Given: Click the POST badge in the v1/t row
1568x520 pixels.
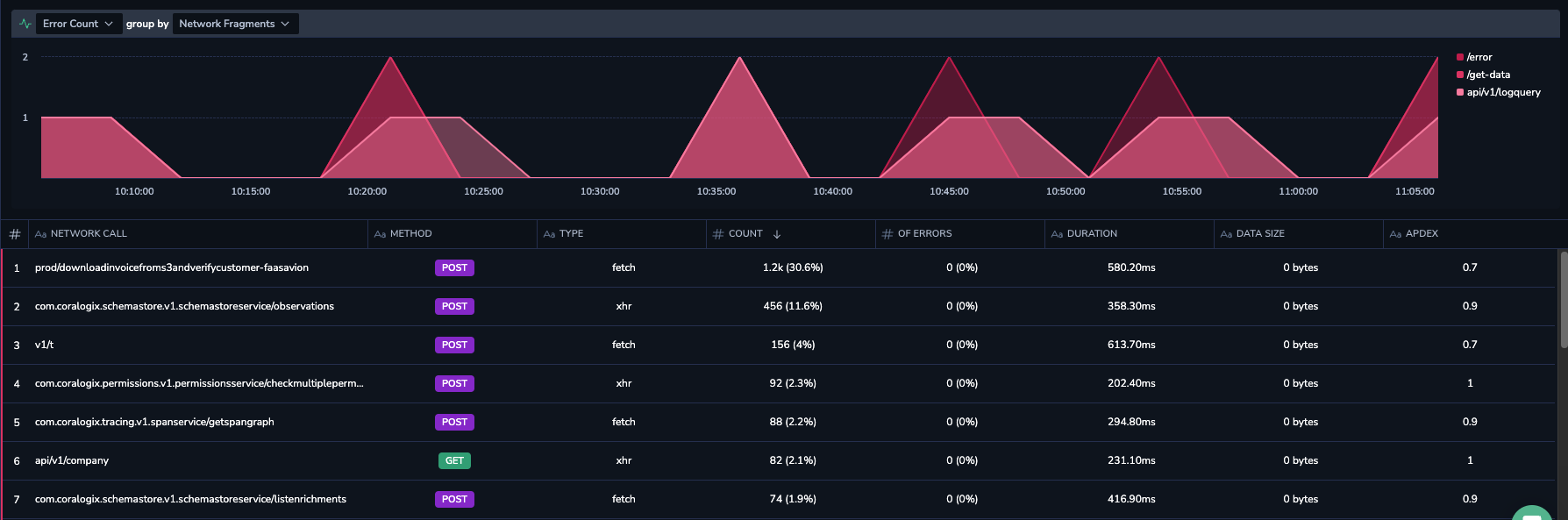Looking at the screenshot, I should [x=454, y=345].
